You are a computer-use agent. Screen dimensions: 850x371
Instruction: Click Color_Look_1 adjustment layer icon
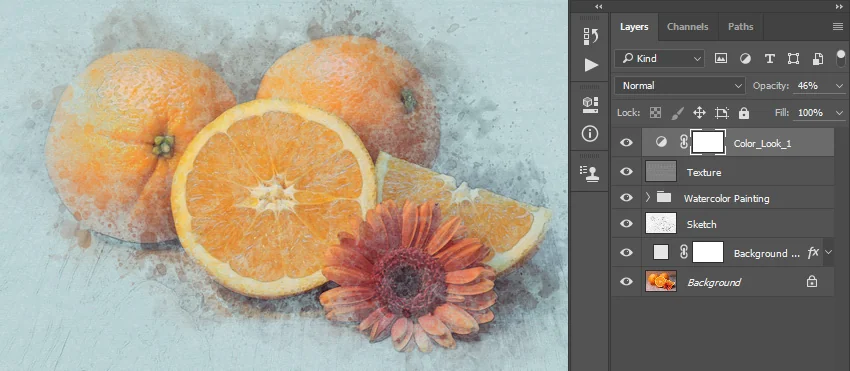point(661,142)
